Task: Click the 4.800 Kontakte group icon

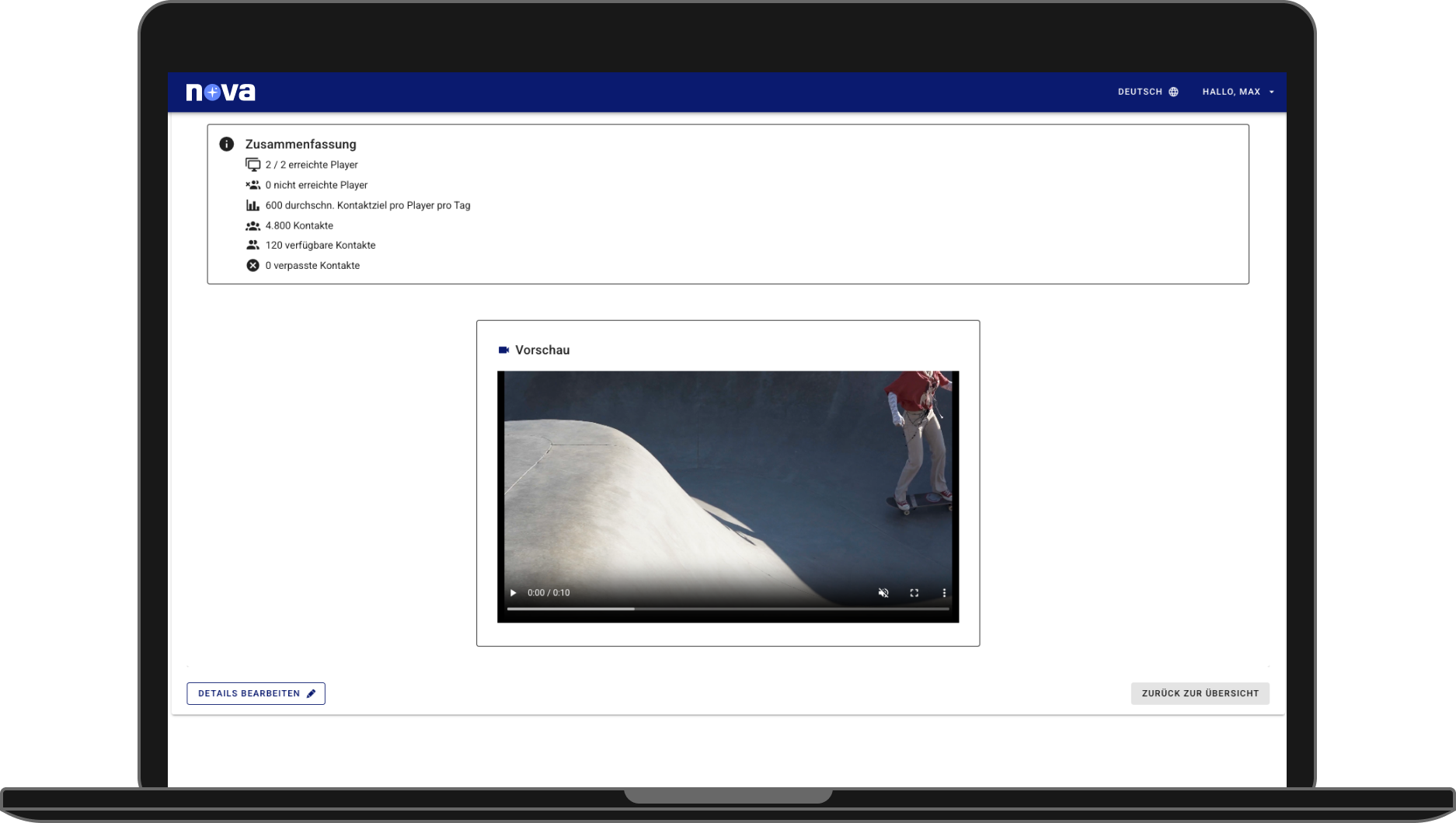Action: pos(253,225)
